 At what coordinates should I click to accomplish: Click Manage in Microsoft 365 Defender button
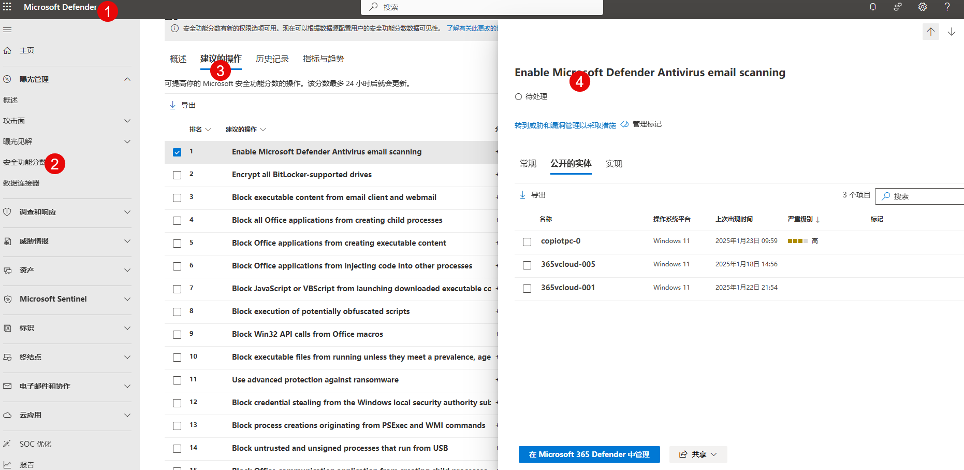coord(589,454)
